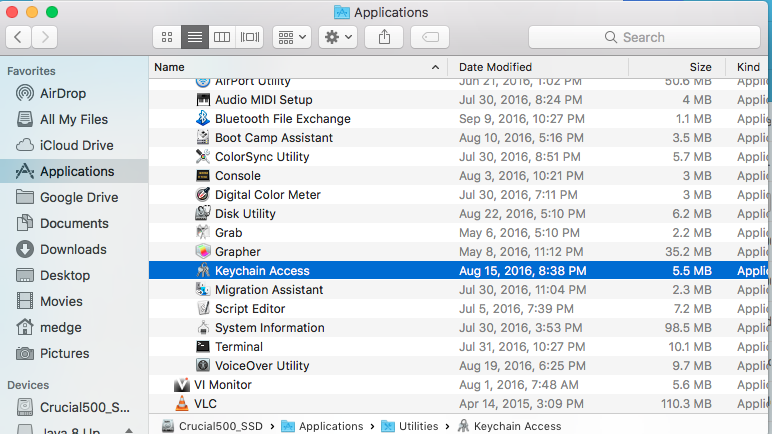Select the Disk Utility icon

pos(203,213)
